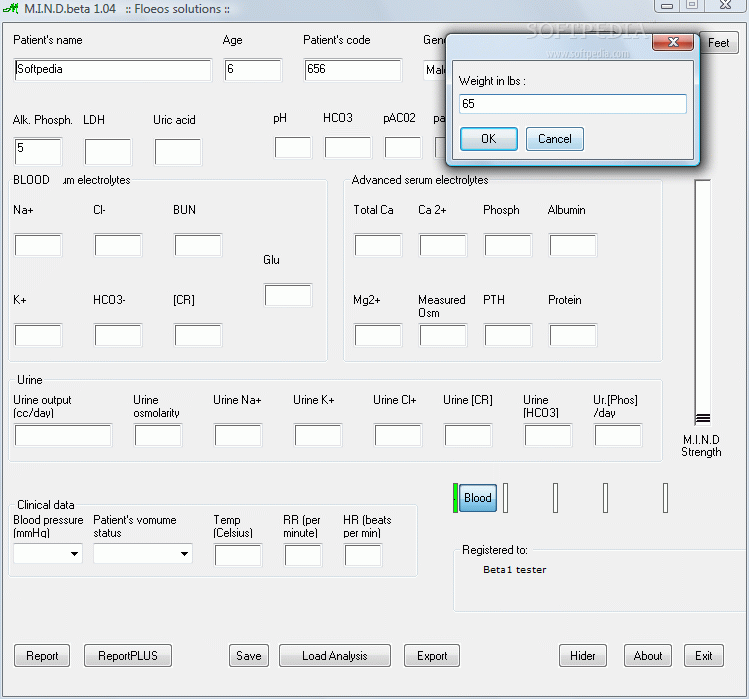The width and height of the screenshot is (749, 699).
Task: Click the Total Ca field
Action: click(378, 245)
